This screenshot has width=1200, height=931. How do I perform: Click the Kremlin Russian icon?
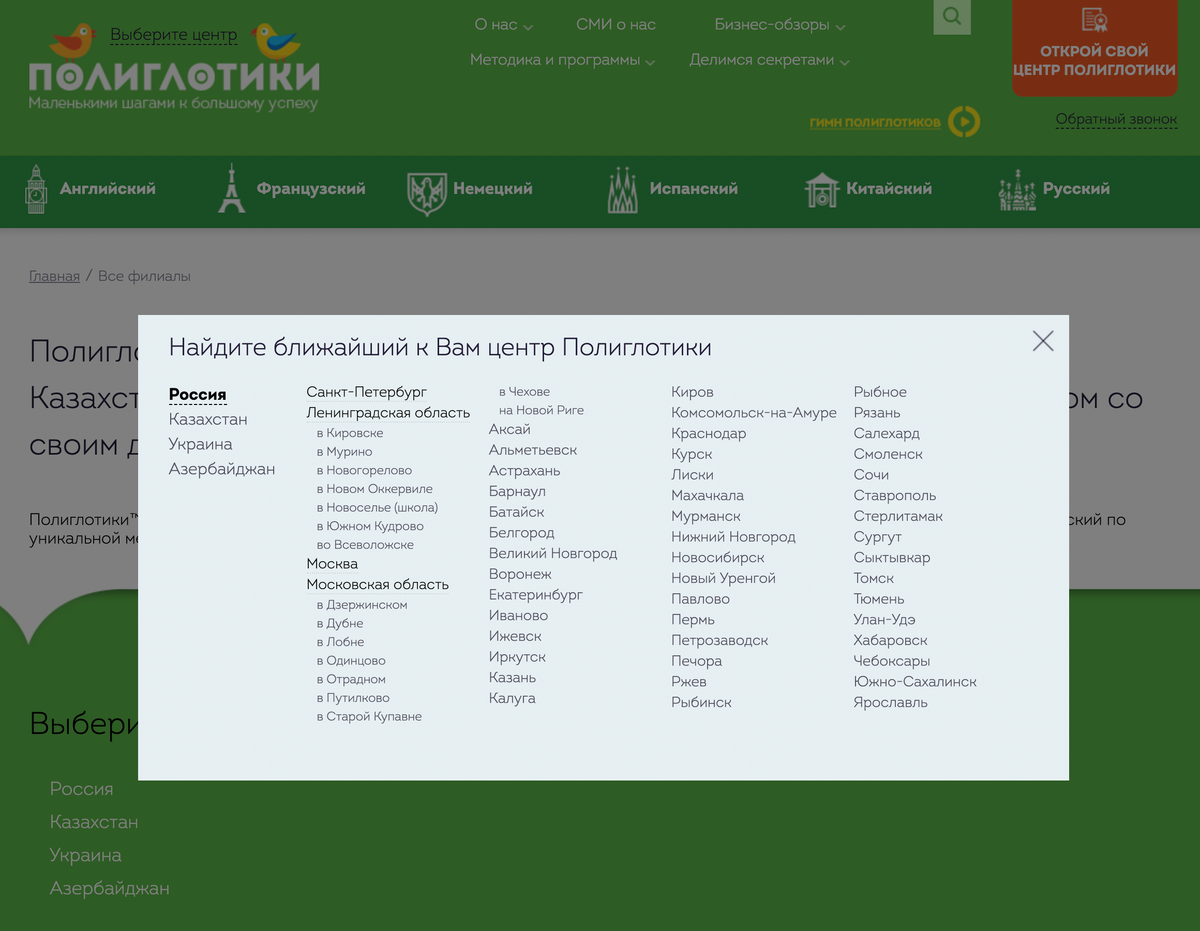click(1018, 190)
